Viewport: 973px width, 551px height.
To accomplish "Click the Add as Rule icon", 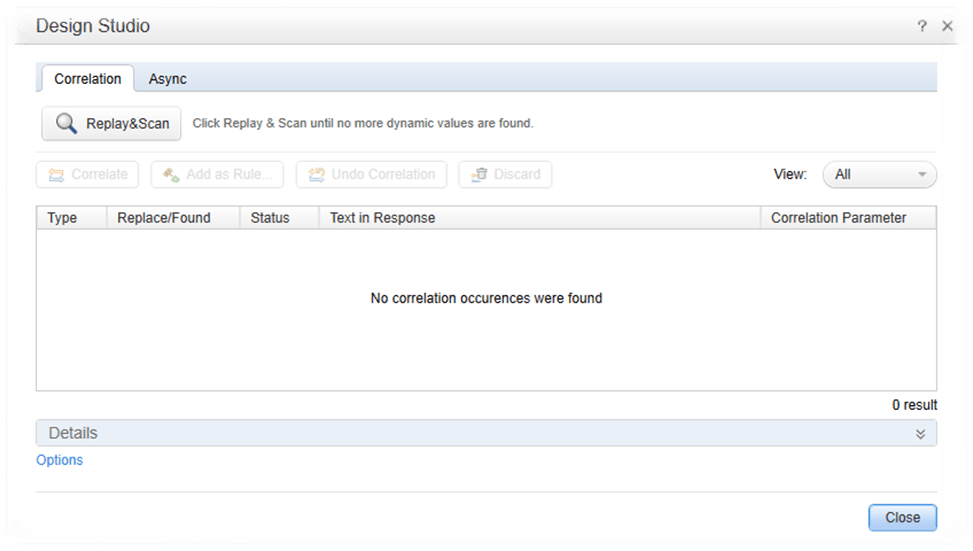I will click(x=171, y=175).
